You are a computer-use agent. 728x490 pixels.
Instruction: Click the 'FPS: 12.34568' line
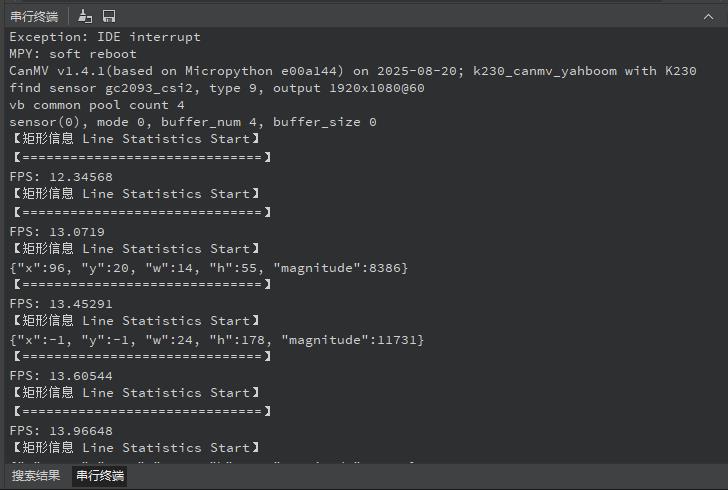tap(61, 177)
